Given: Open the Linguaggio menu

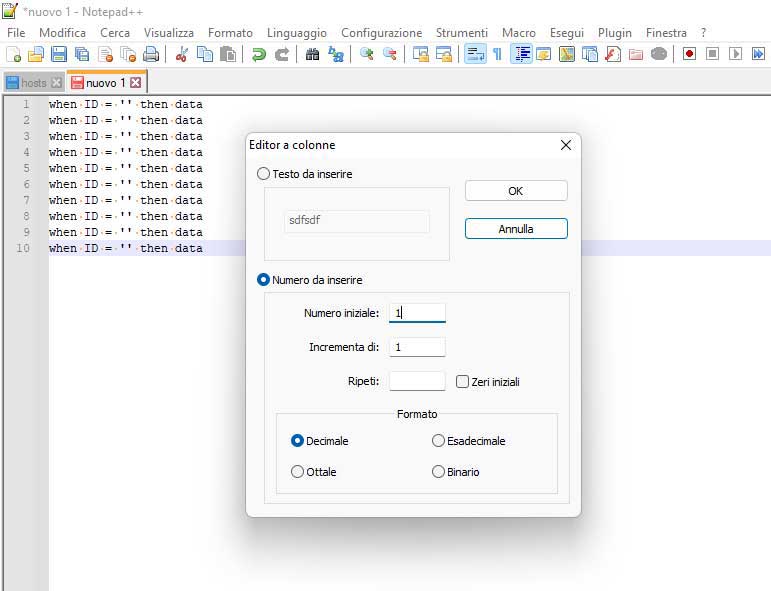Looking at the screenshot, I should [297, 33].
